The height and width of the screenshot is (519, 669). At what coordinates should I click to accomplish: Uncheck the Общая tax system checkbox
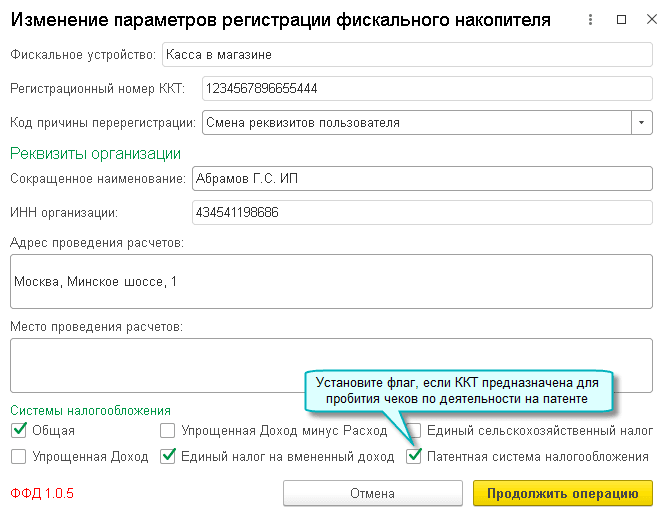pyautogui.click(x=18, y=431)
